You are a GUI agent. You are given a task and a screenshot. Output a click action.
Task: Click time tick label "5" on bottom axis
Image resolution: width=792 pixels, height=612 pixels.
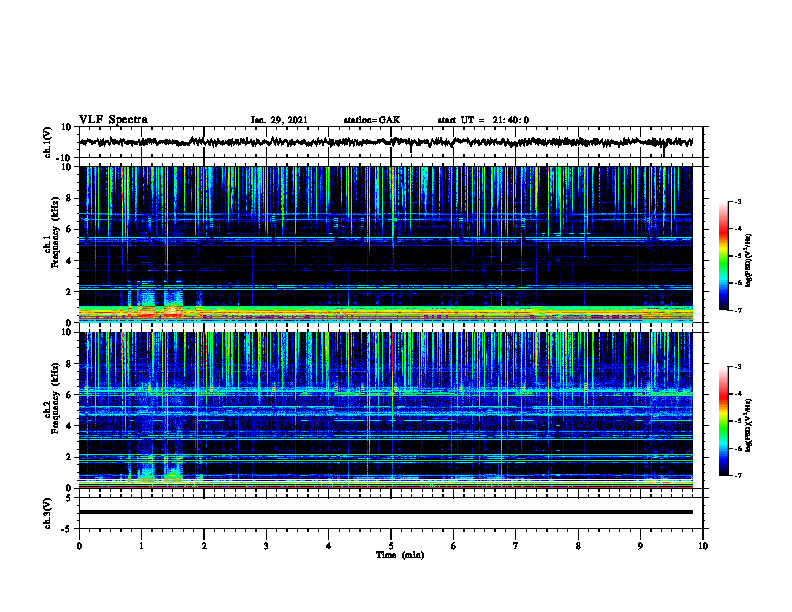point(391,546)
